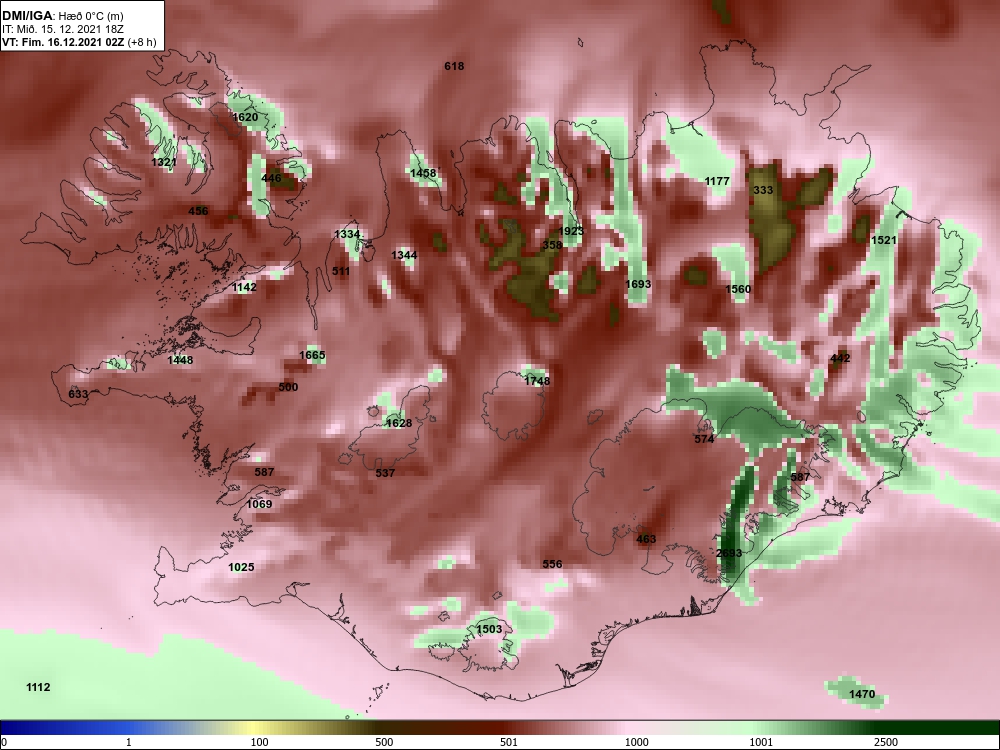Select the 1748 label on the glacier outline
This screenshot has width=1000, height=750.
(537, 381)
